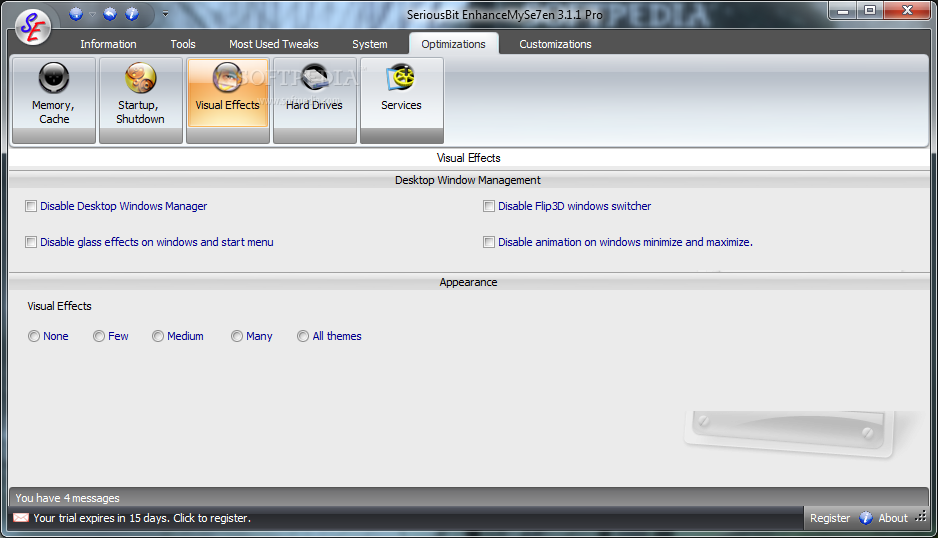Open Startup, Shutdown optimizations
This screenshot has width=938, height=538.
pyautogui.click(x=141, y=100)
